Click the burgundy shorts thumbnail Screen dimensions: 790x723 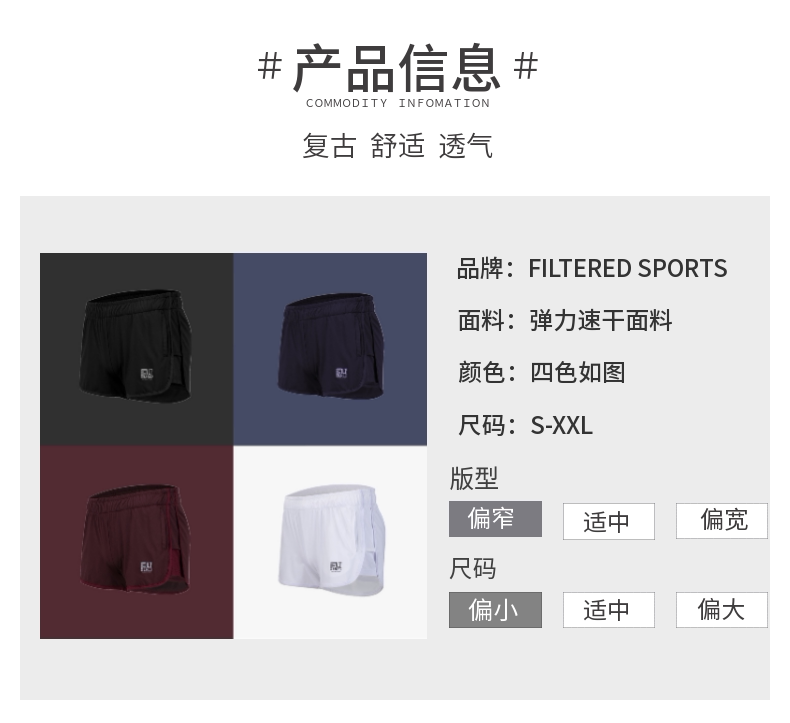pos(137,542)
